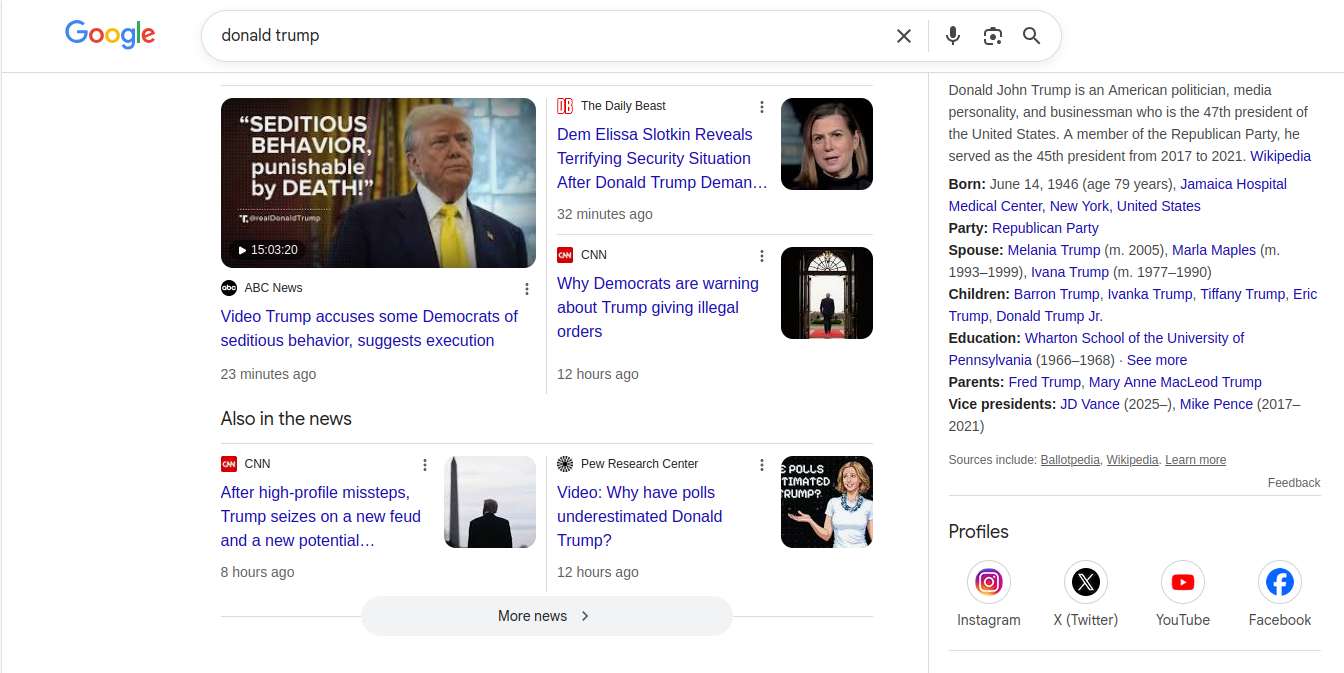Open the YouTube profile icon
The width and height of the screenshot is (1344, 673).
click(x=1182, y=582)
